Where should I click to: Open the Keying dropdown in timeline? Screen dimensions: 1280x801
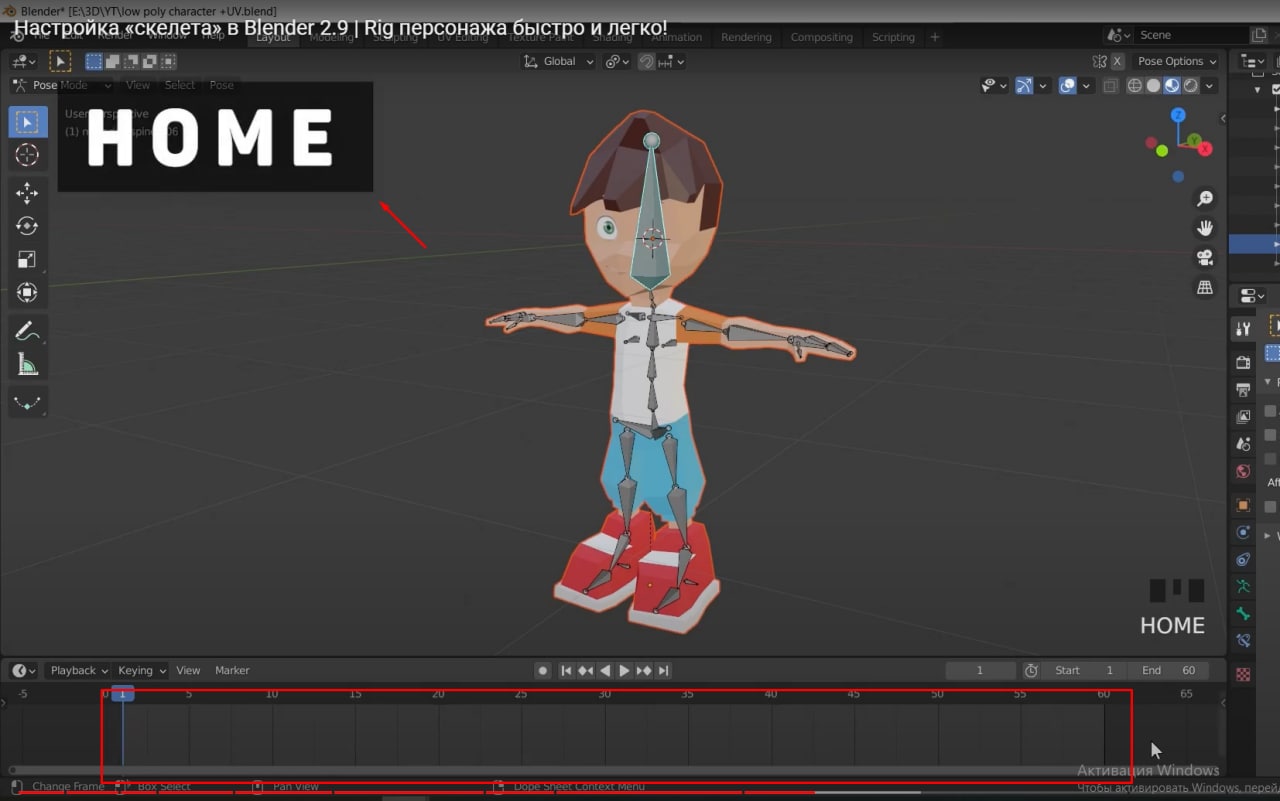tap(141, 670)
